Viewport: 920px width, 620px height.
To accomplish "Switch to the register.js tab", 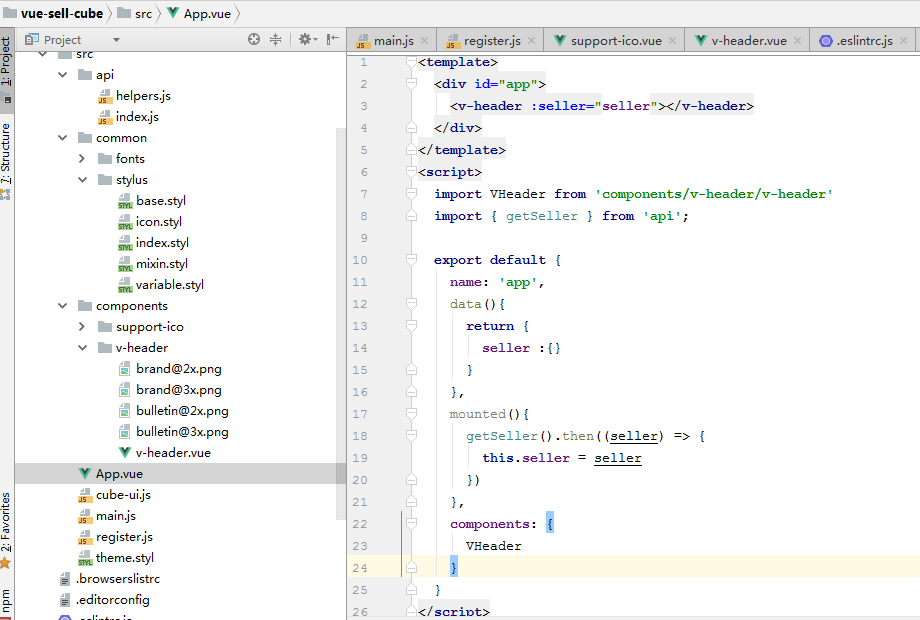I will pyautogui.click(x=491, y=41).
